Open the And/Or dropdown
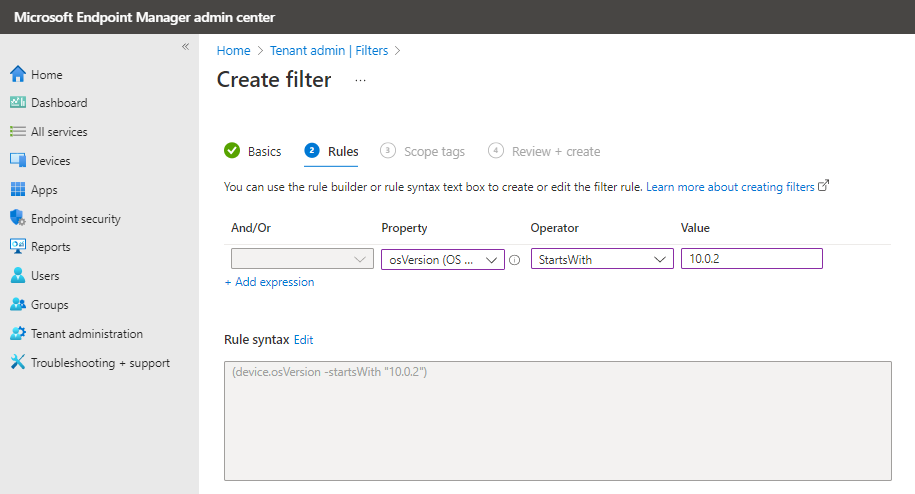 click(302, 259)
